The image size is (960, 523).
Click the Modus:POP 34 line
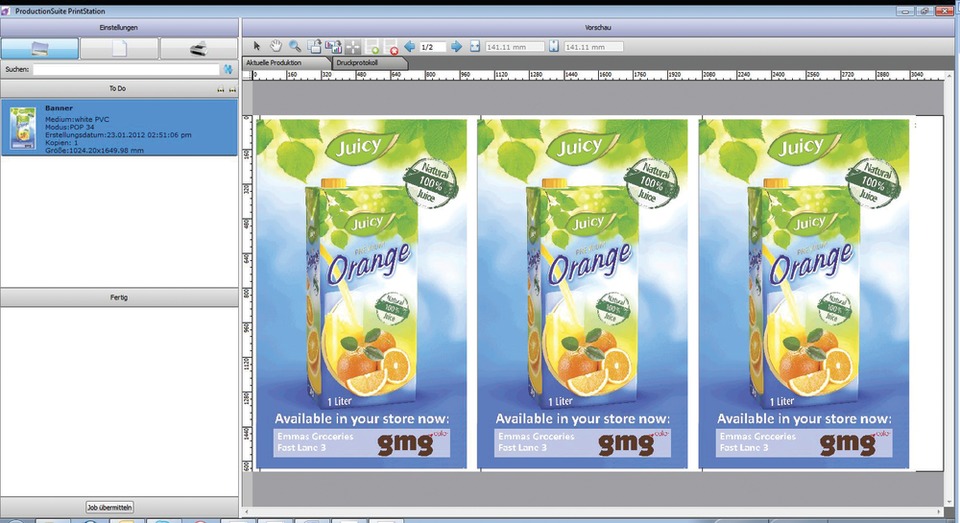click(69, 127)
